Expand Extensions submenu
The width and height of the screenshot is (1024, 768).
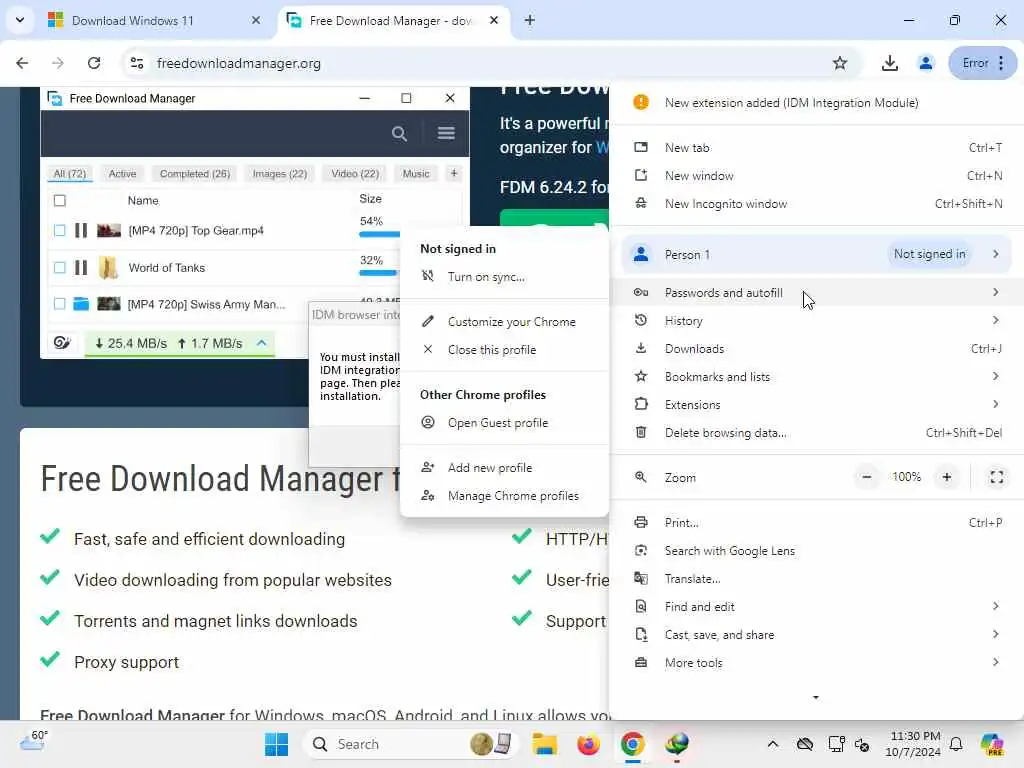(x=817, y=405)
